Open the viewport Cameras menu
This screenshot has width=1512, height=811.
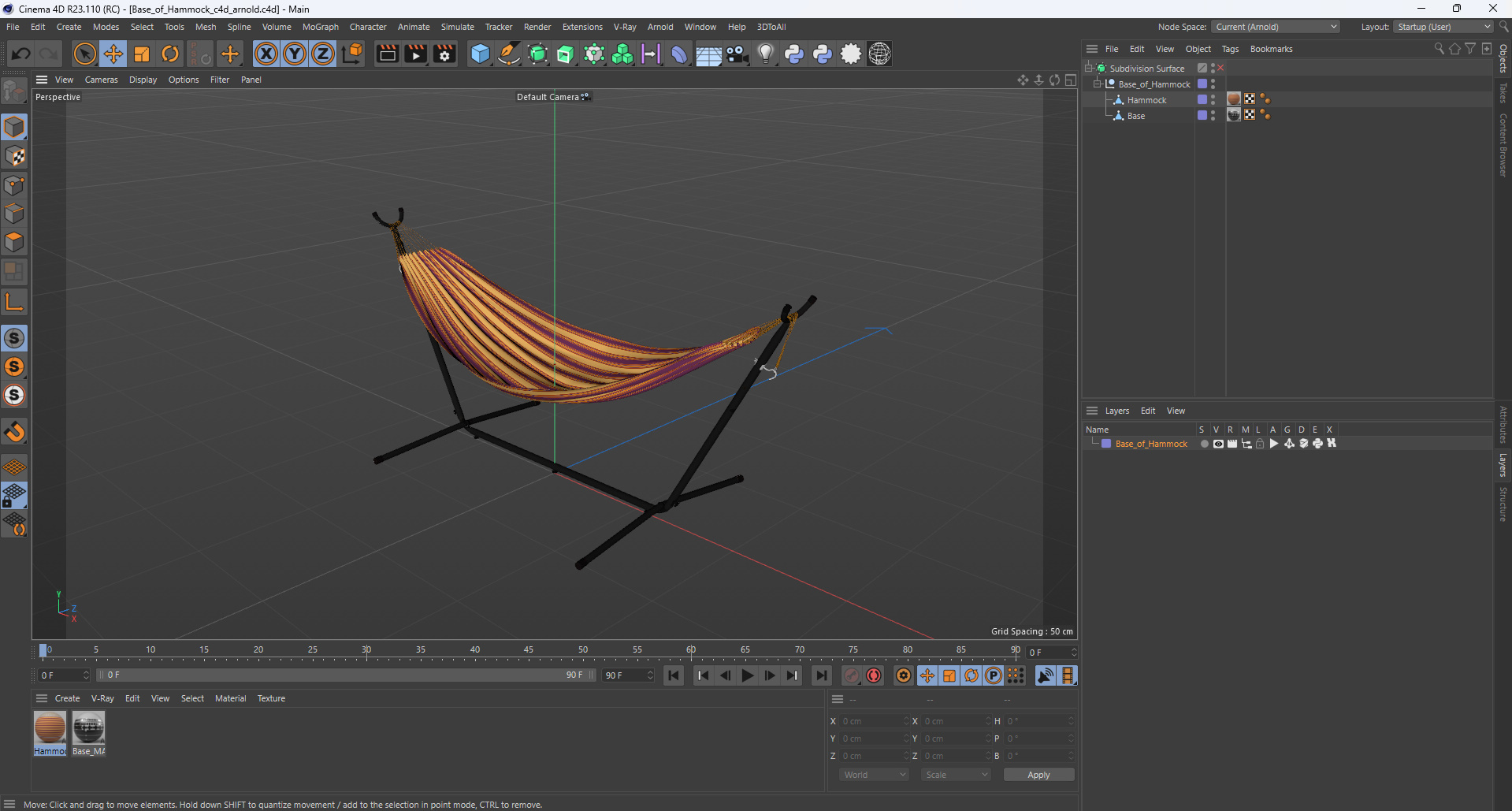coord(101,80)
